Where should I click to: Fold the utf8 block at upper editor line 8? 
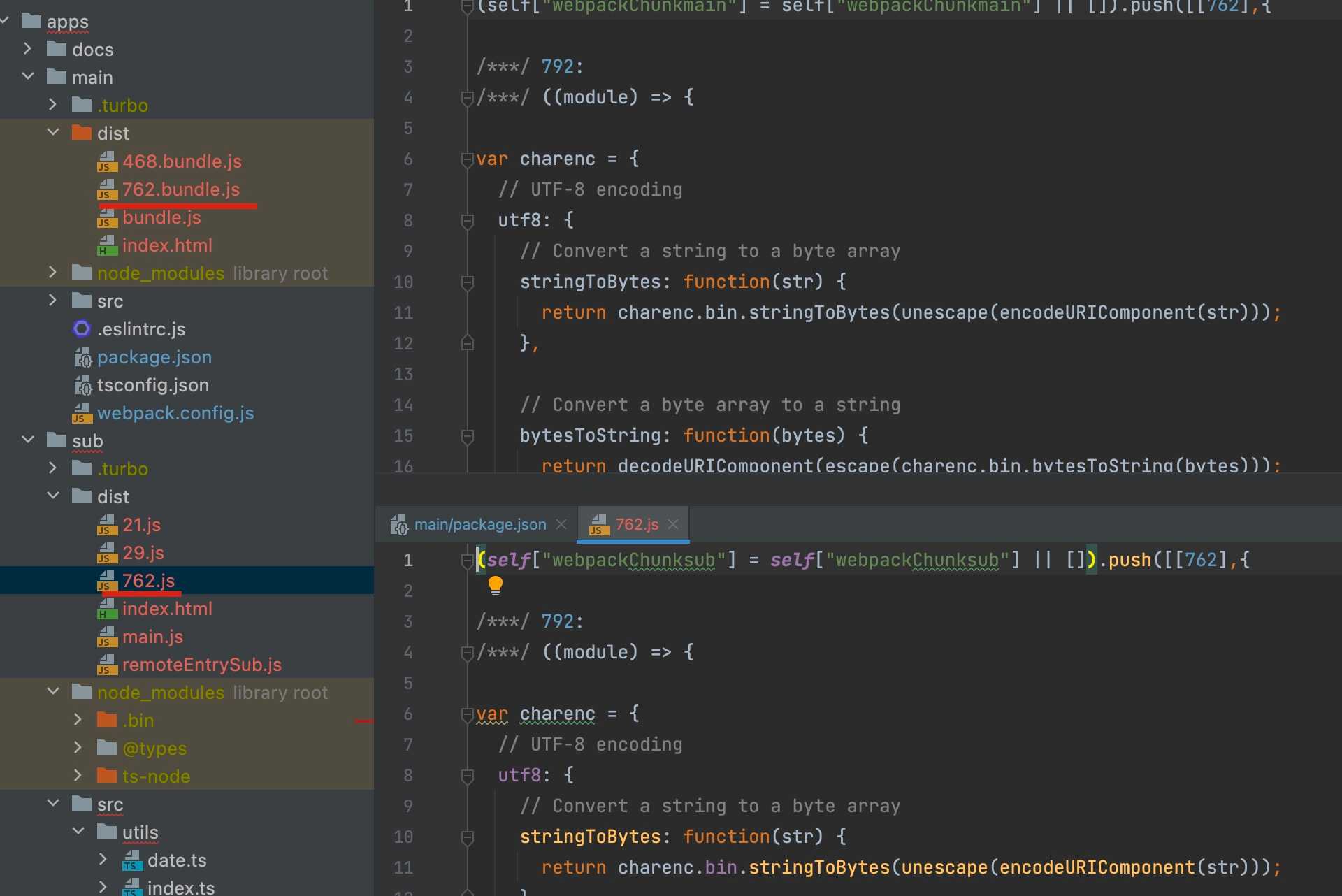[x=468, y=221]
